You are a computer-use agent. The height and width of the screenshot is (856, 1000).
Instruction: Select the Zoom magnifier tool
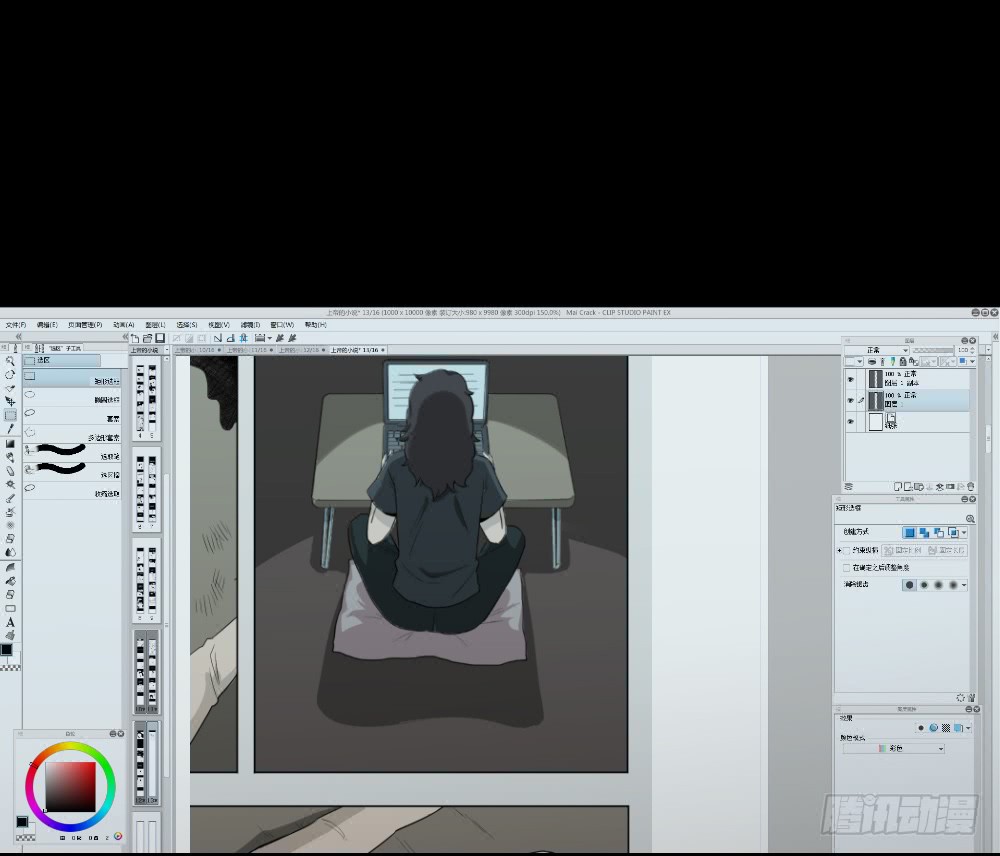pos(10,361)
